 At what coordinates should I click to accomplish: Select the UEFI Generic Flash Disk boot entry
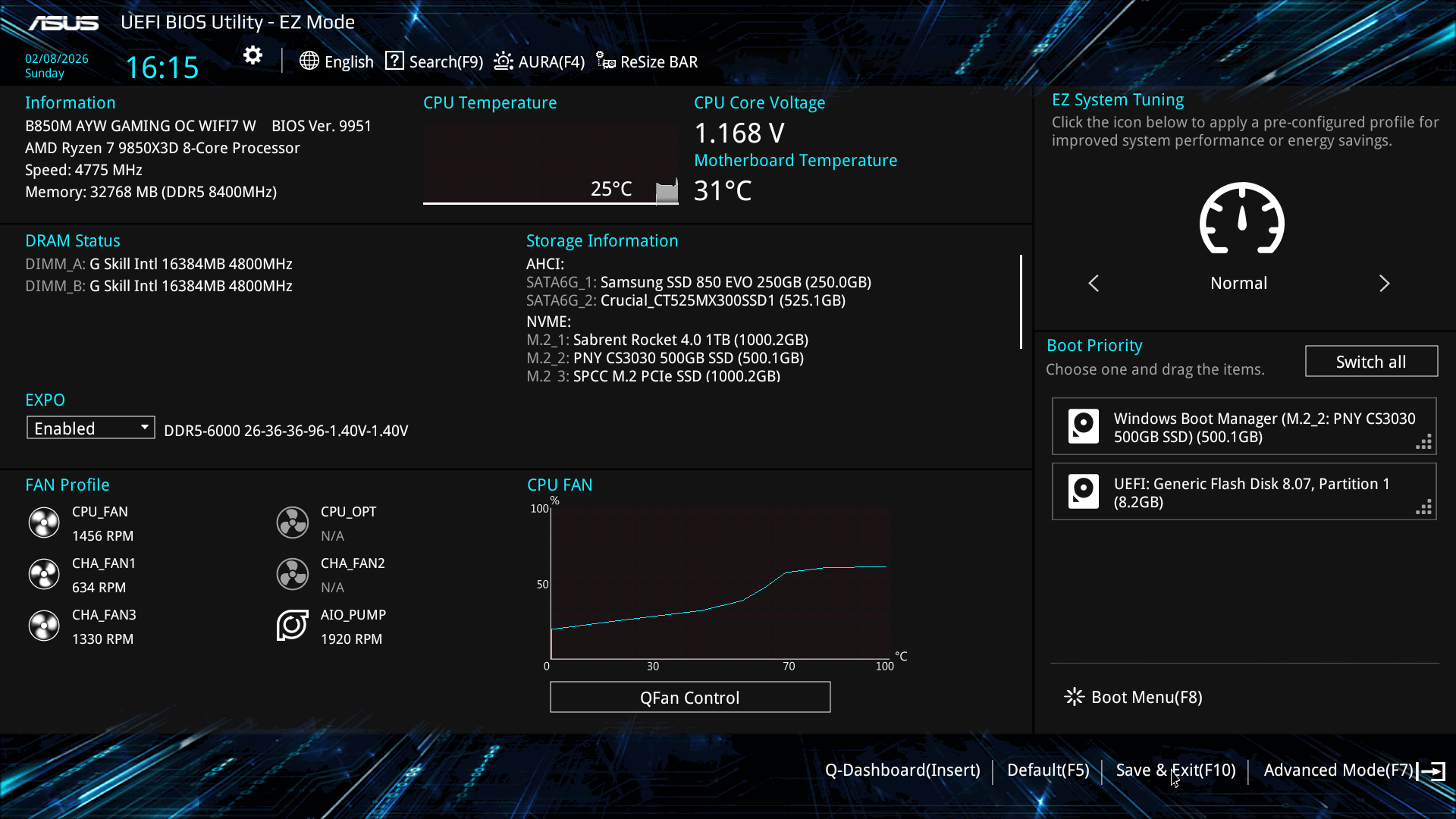[x=1244, y=492]
